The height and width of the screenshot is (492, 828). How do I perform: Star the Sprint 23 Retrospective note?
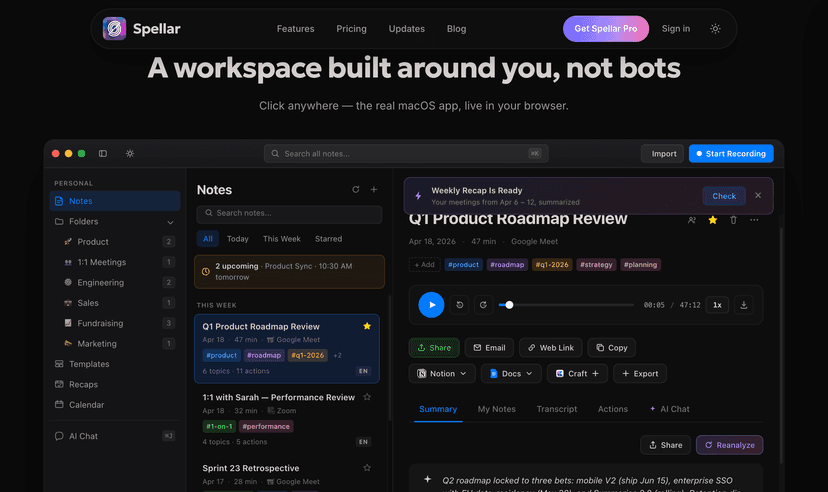click(x=367, y=468)
